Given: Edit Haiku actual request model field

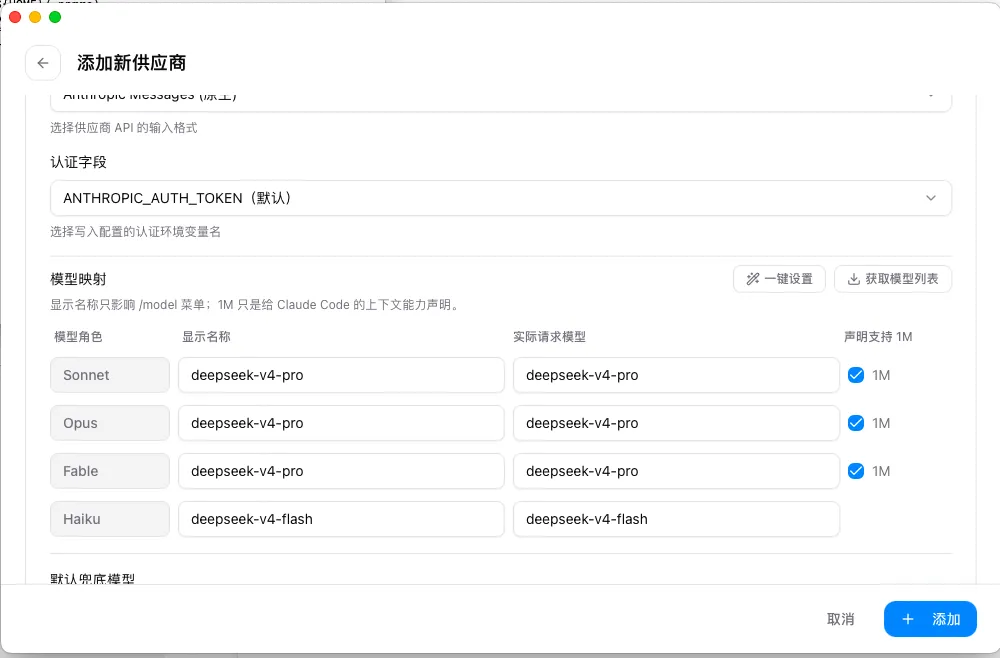Looking at the screenshot, I should point(676,519).
